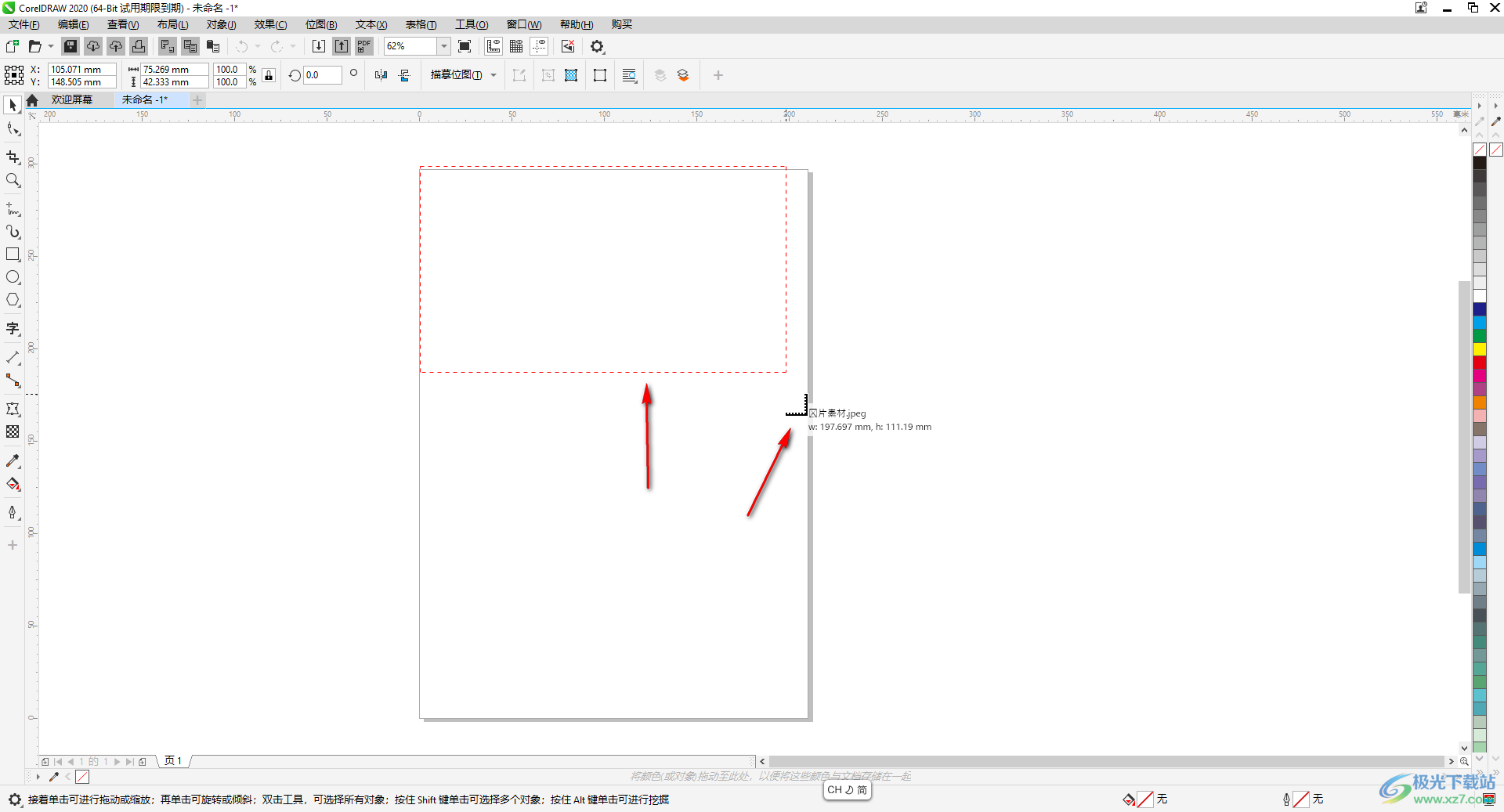
Task: Select the Transparency checkerboard tool
Action: [13, 431]
